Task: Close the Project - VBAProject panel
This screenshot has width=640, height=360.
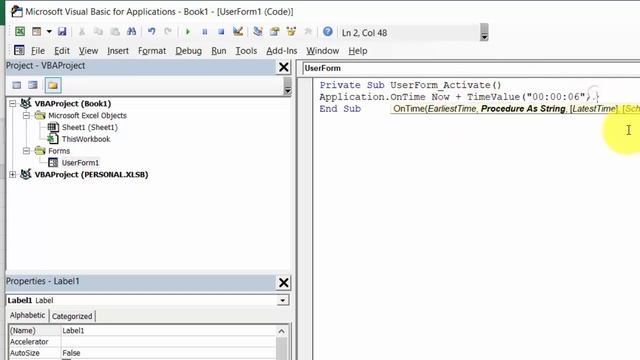Action: [x=284, y=67]
